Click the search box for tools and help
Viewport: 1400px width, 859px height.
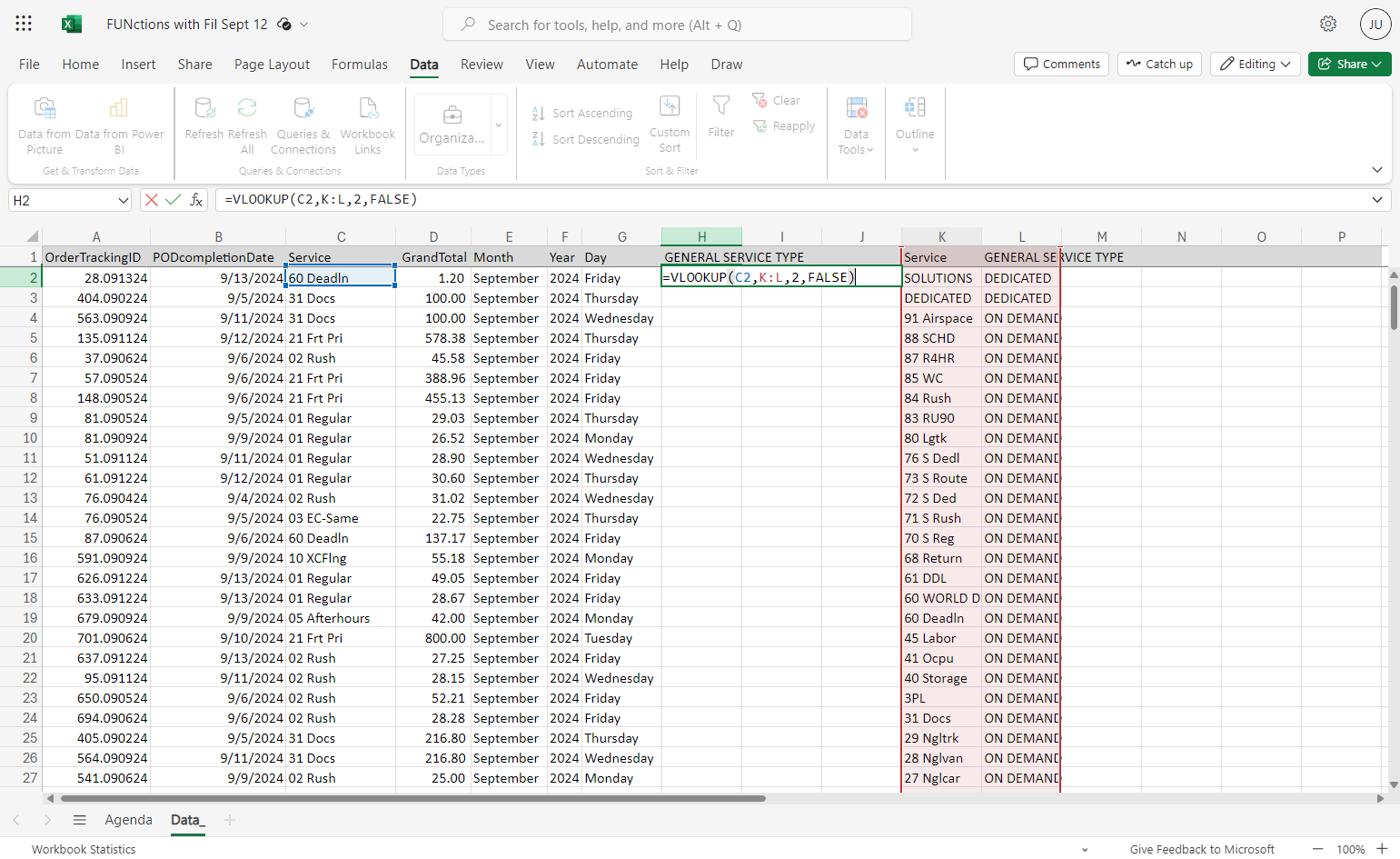677,25
